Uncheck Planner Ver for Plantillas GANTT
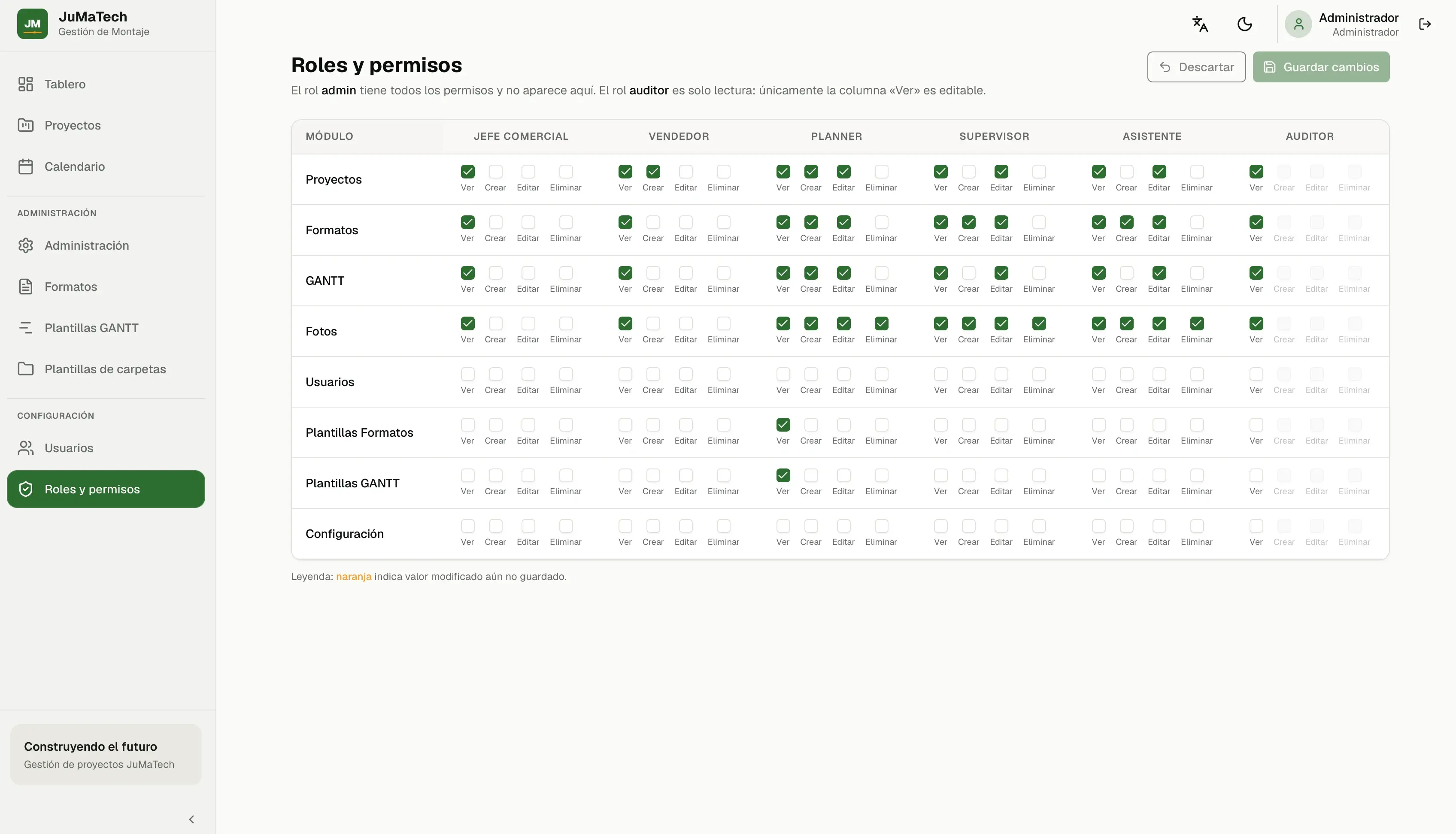This screenshot has height=834, width=1456. [x=783, y=475]
